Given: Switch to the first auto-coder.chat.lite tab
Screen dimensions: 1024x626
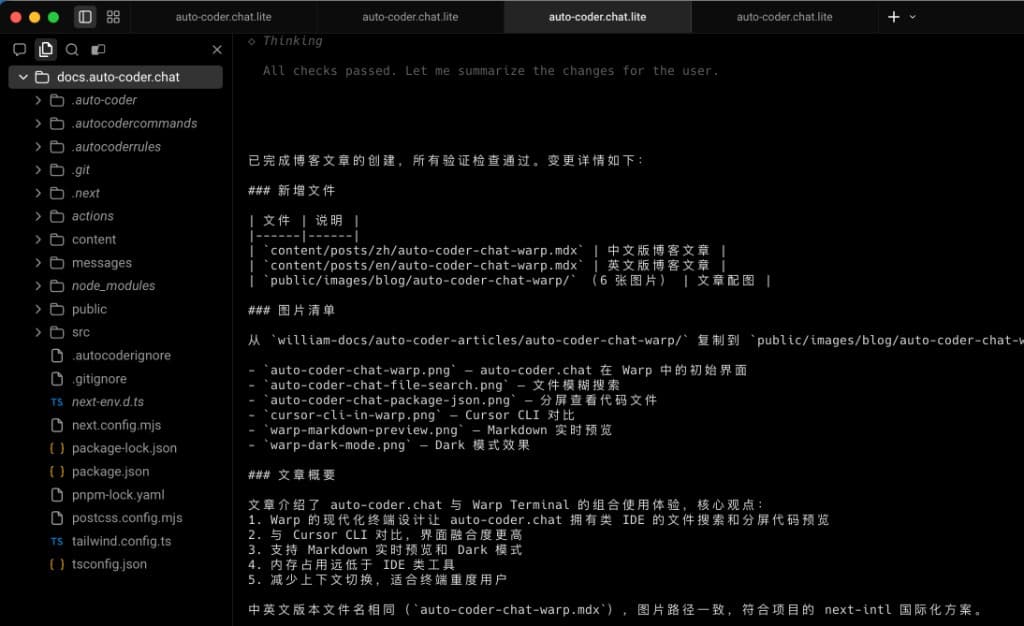Looking at the screenshot, I should click(223, 17).
